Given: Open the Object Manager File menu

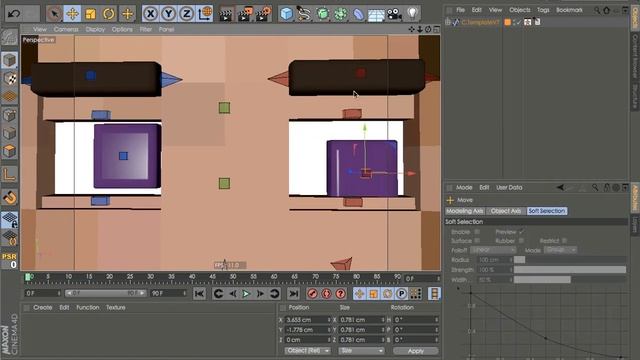Looking at the screenshot, I should tap(460, 10).
